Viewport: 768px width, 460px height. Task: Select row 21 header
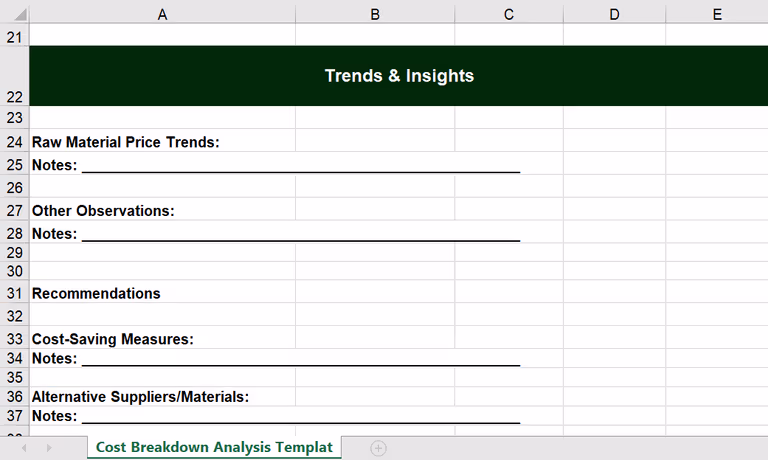15,37
